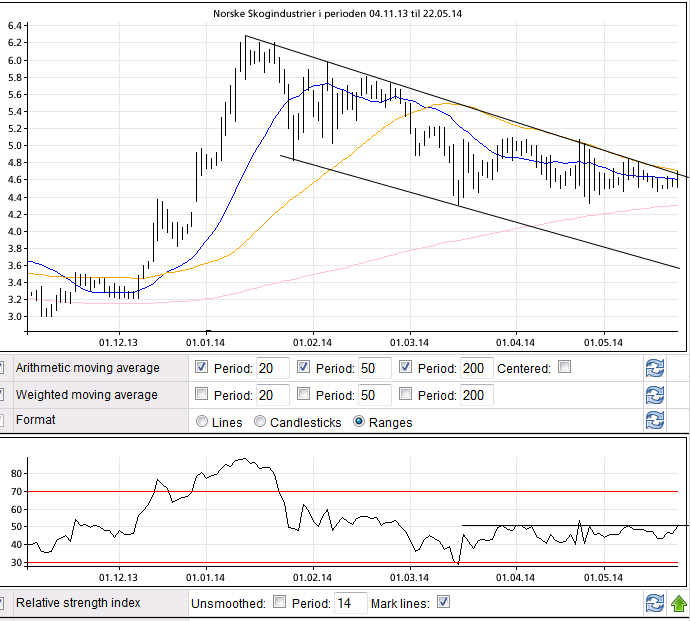Focus arithmetic average period field showing 200
The width and height of the screenshot is (690, 621).
[475, 368]
